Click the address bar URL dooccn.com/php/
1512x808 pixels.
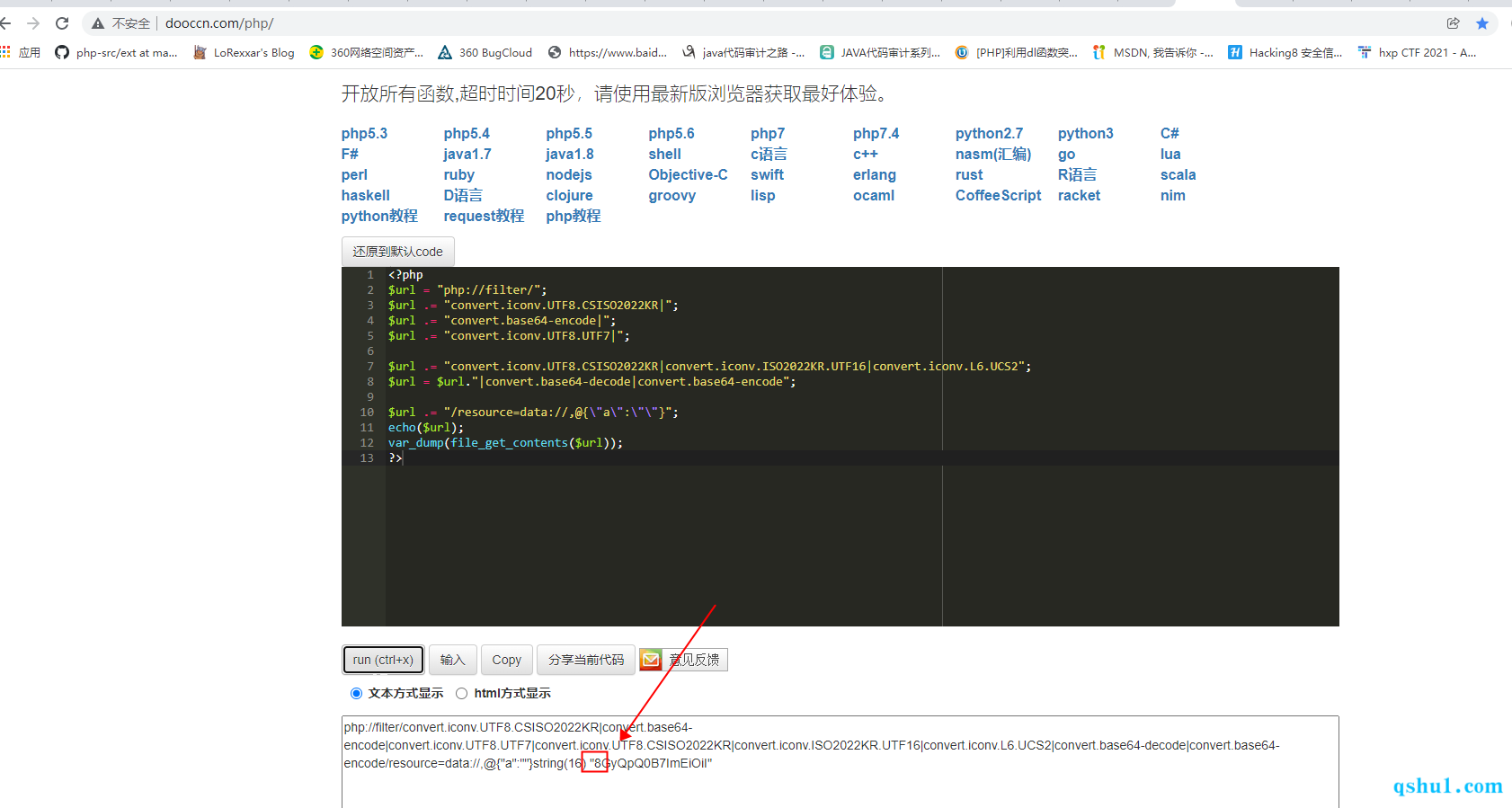[x=219, y=23]
